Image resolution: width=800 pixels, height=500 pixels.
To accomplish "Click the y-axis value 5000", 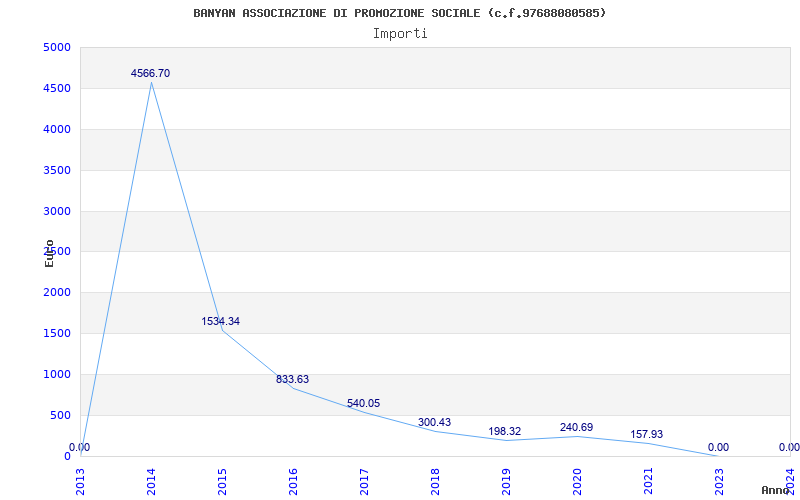I will pos(57,48).
